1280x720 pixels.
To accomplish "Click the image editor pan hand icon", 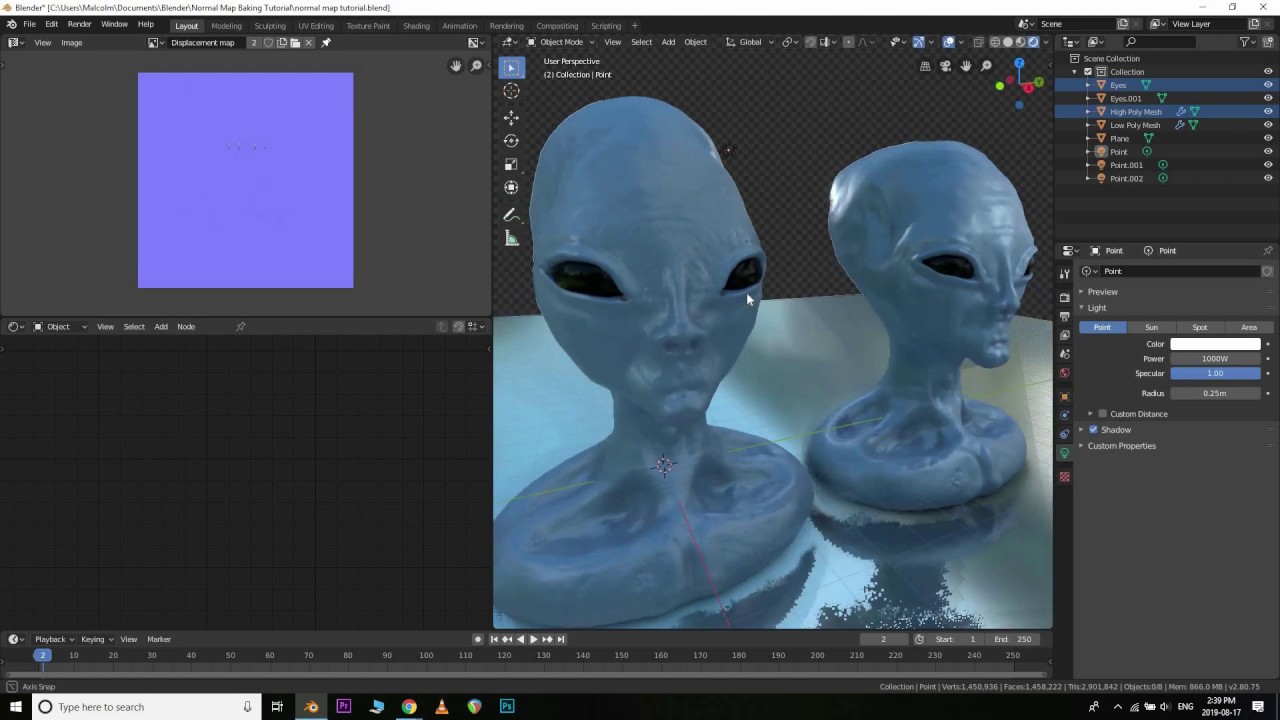I will (456, 66).
